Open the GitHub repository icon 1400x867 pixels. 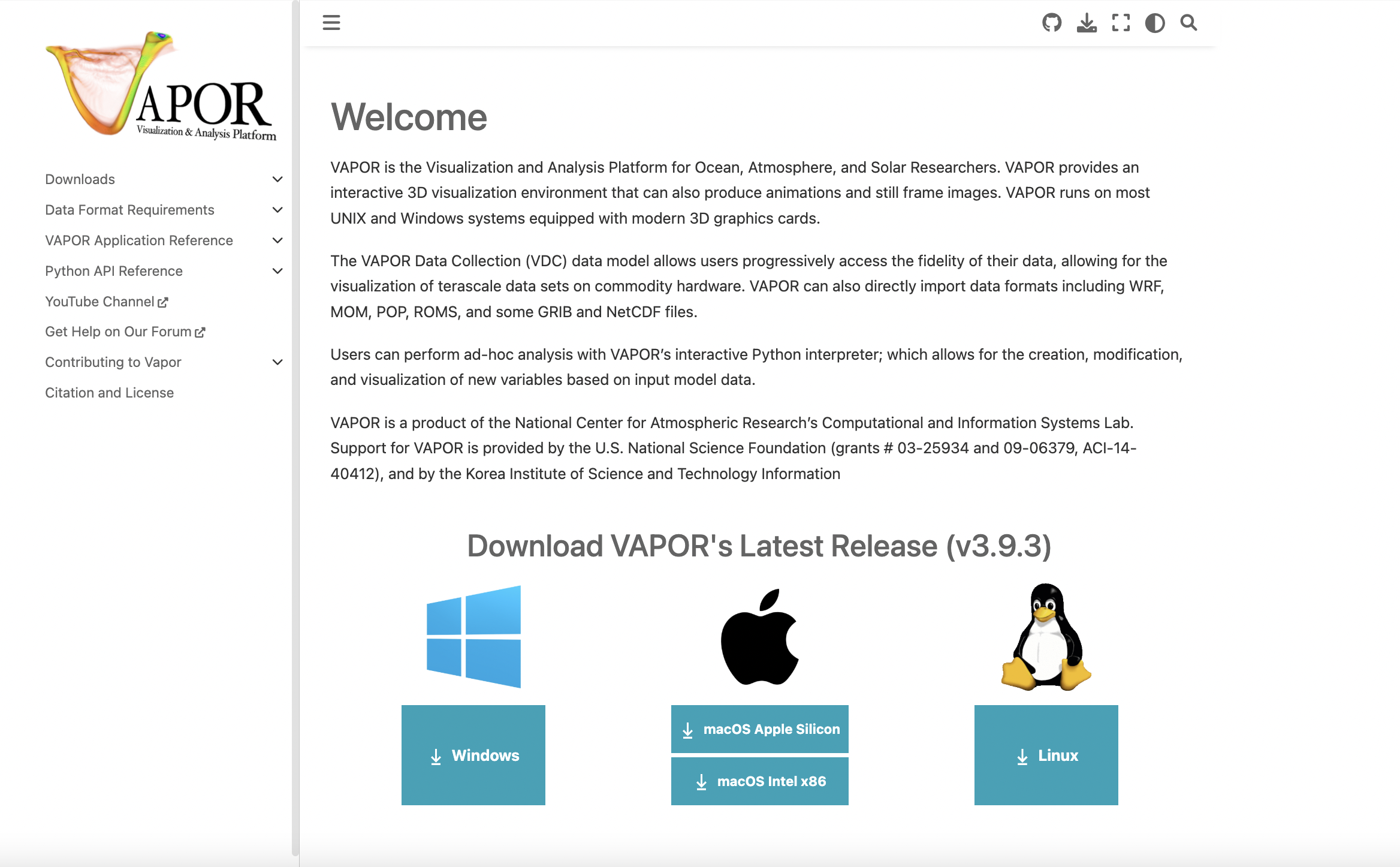pos(1052,23)
